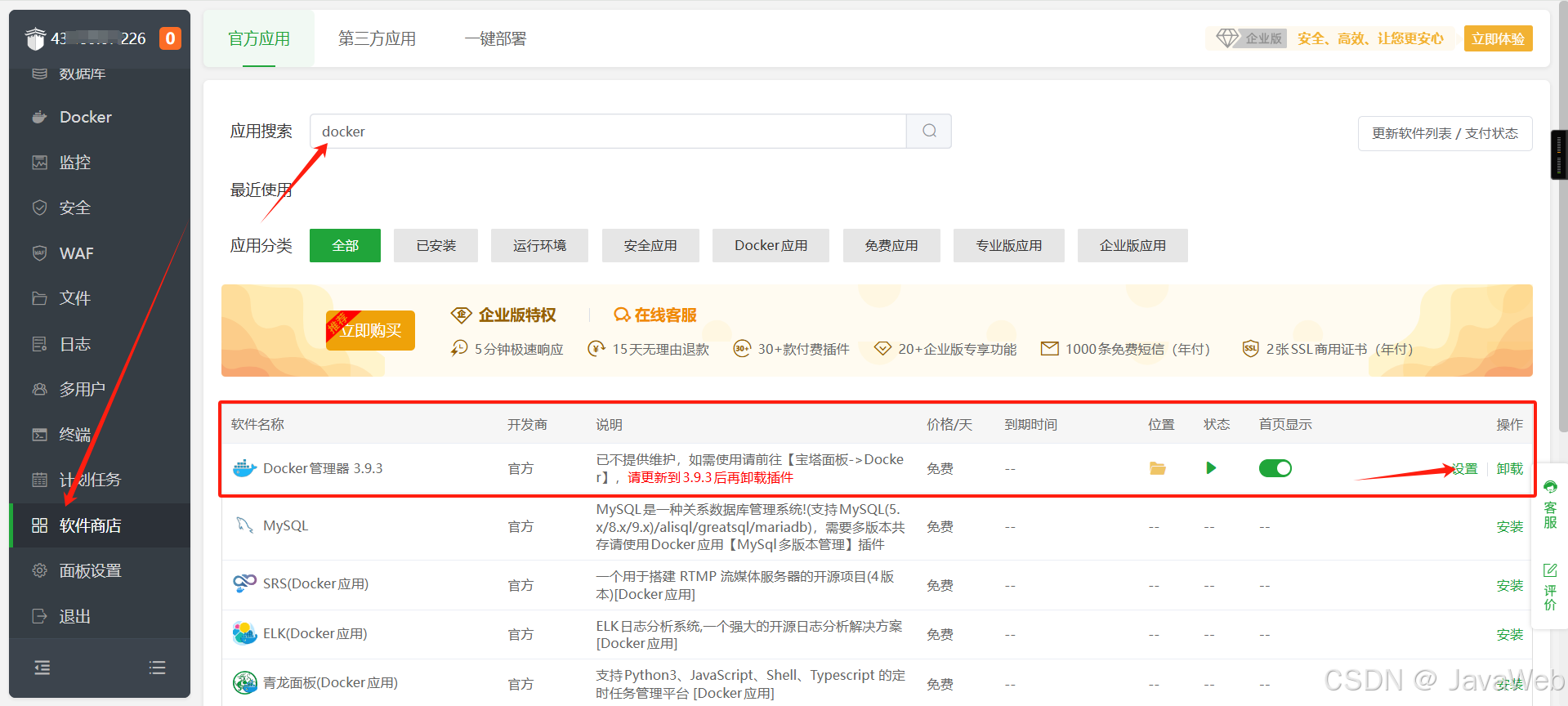
Task: Click the 青龙面板(Docker应用) name text
Action: tap(330, 682)
